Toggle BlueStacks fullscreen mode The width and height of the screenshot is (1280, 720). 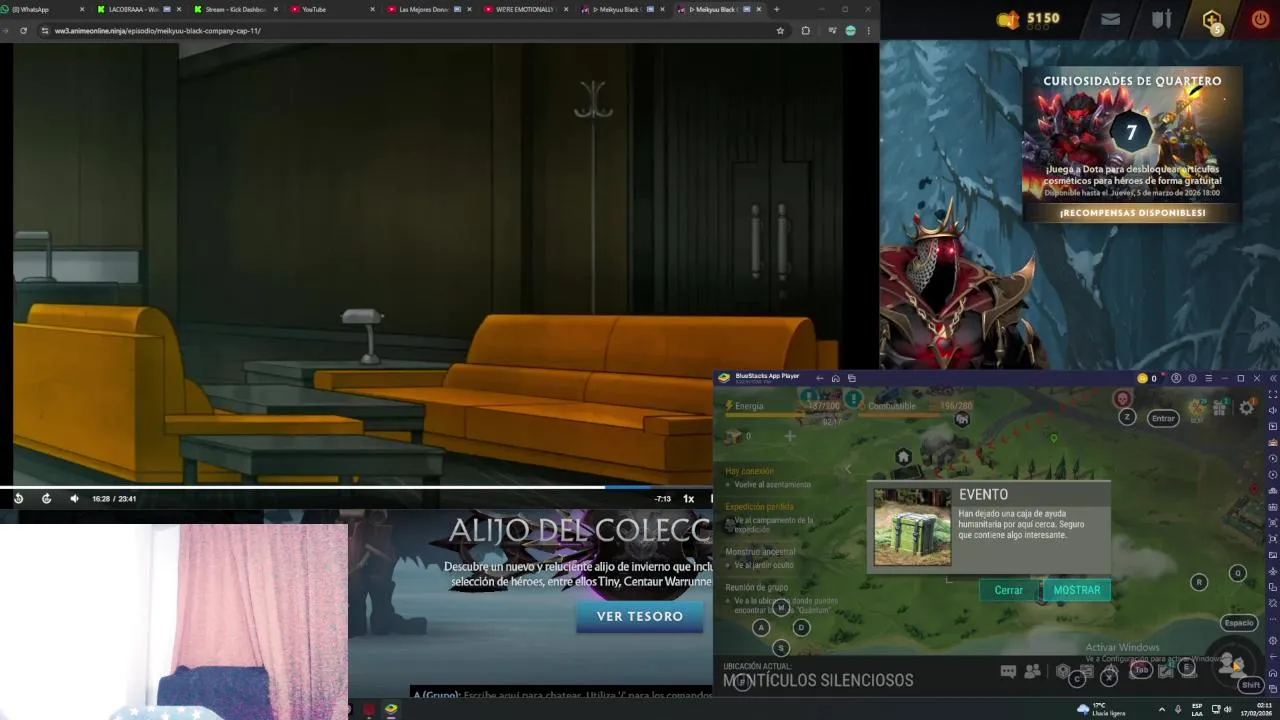coord(1272,394)
